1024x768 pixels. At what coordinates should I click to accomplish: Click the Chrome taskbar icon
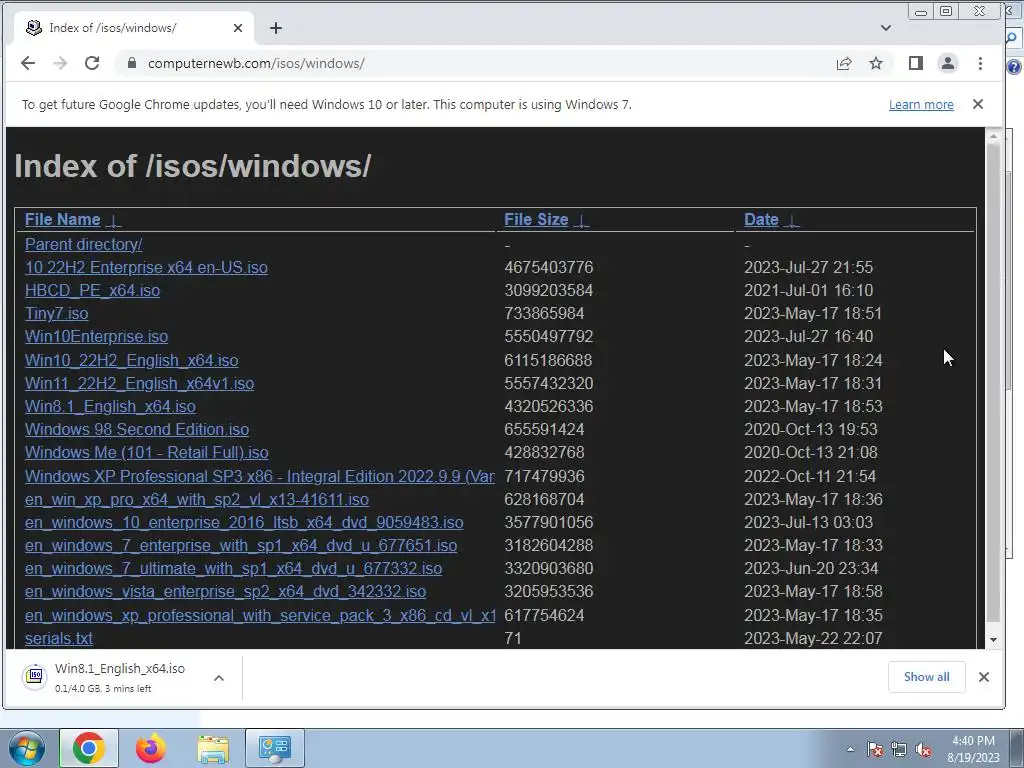point(89,748)
